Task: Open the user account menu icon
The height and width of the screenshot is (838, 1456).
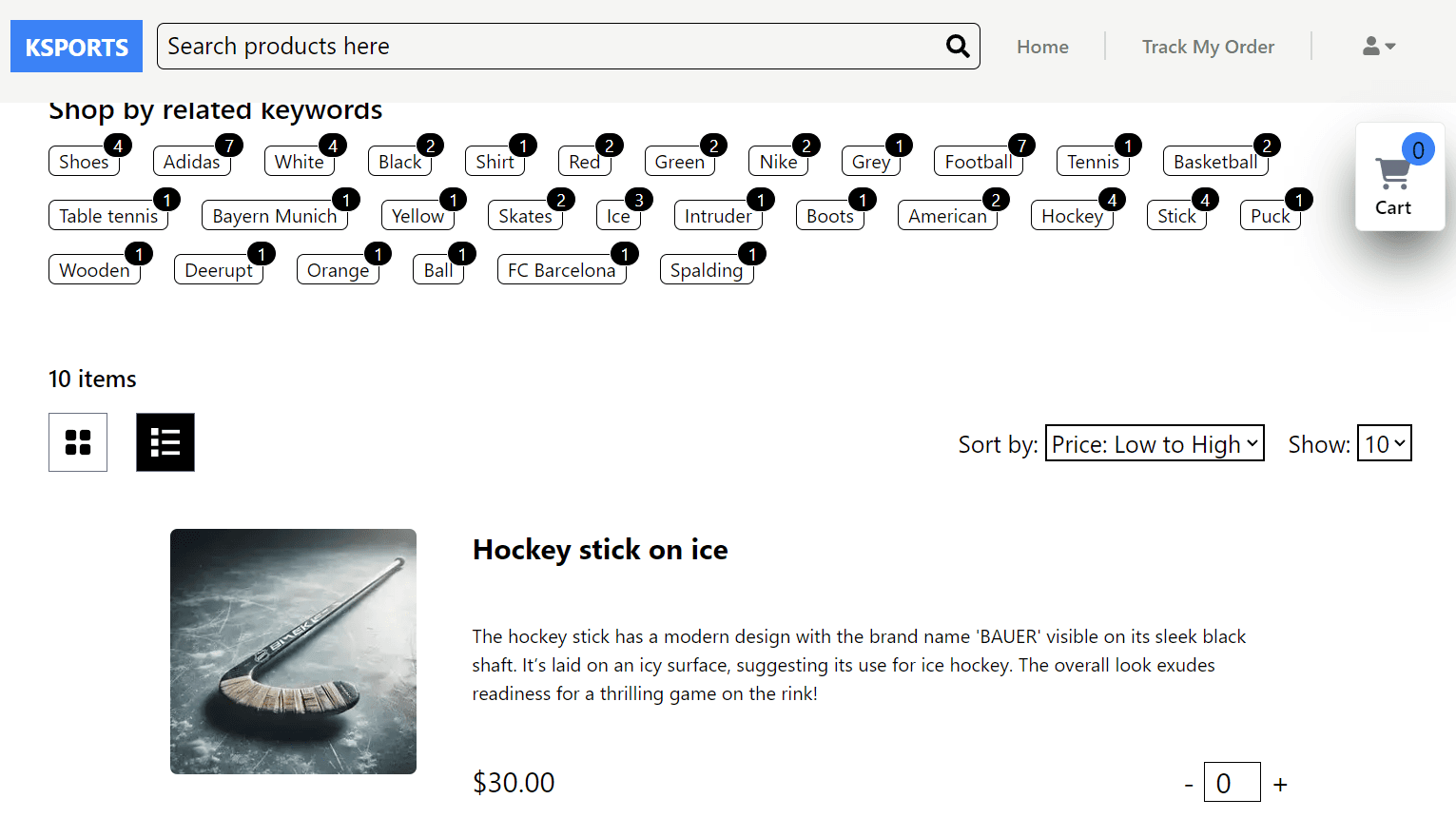Action: [x=1378, y=47]
